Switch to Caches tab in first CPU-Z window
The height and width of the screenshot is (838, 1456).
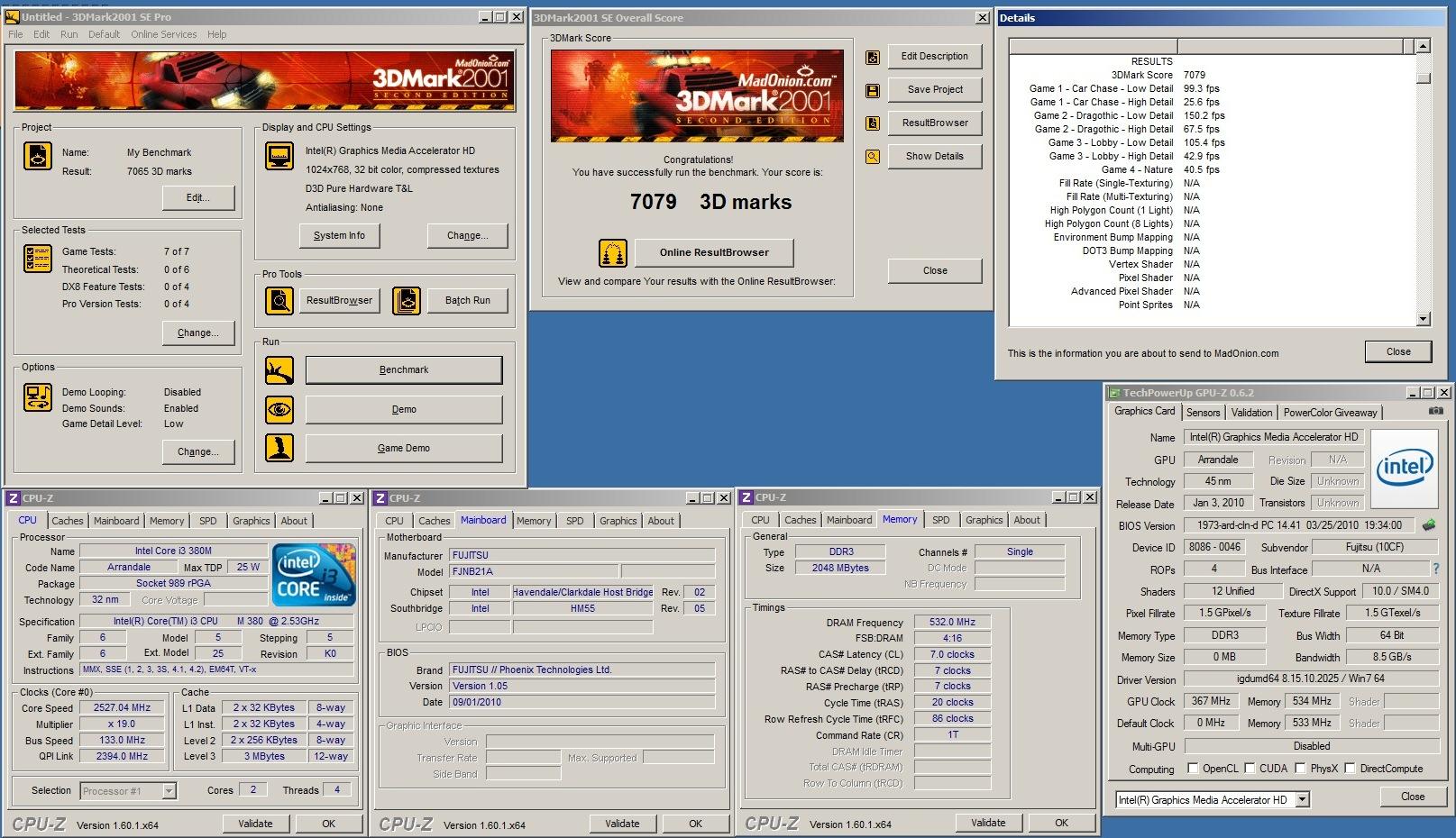pyautogui.click(x=68, y=521)
